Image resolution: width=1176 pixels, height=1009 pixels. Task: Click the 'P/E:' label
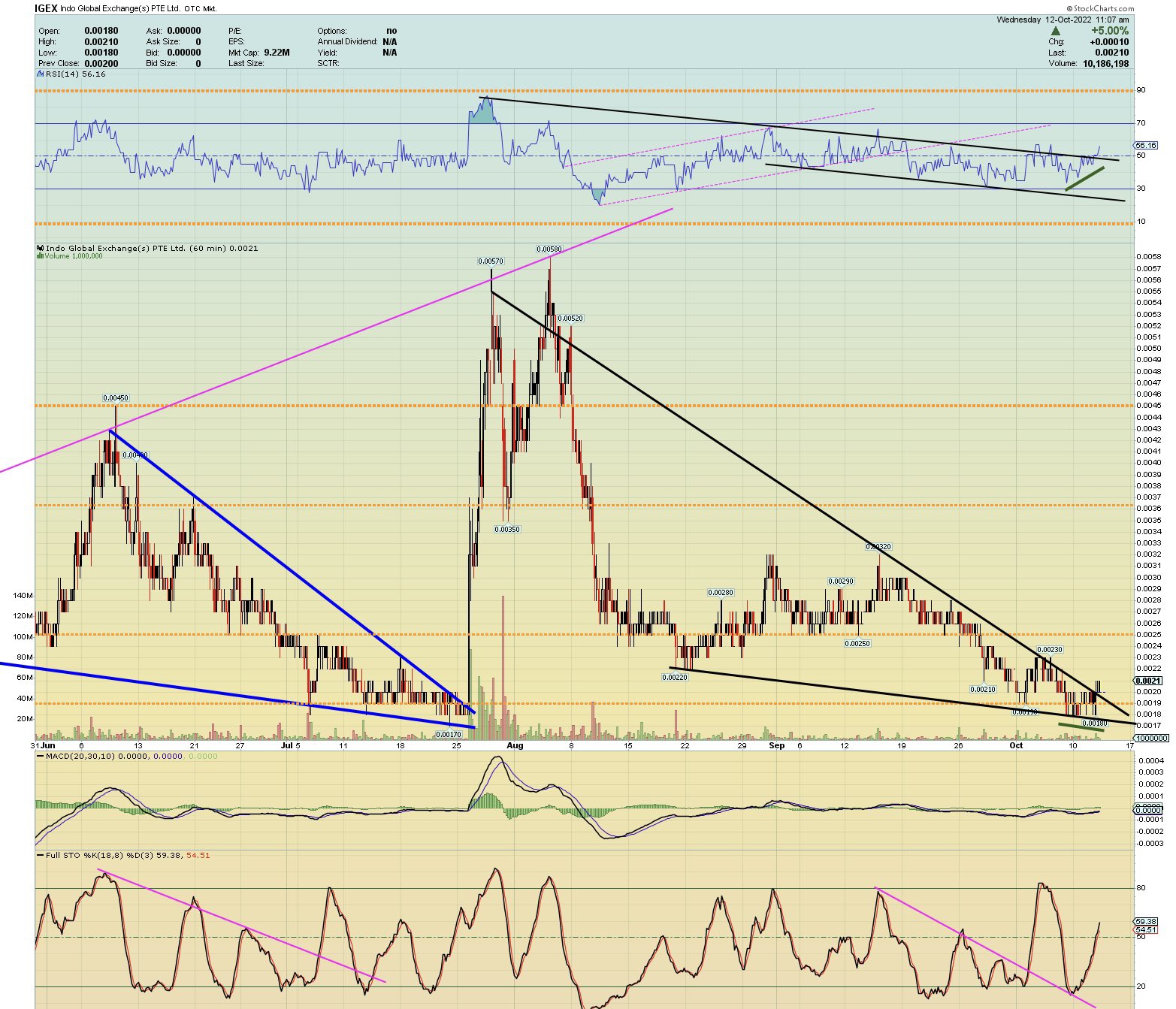[236, 31]
